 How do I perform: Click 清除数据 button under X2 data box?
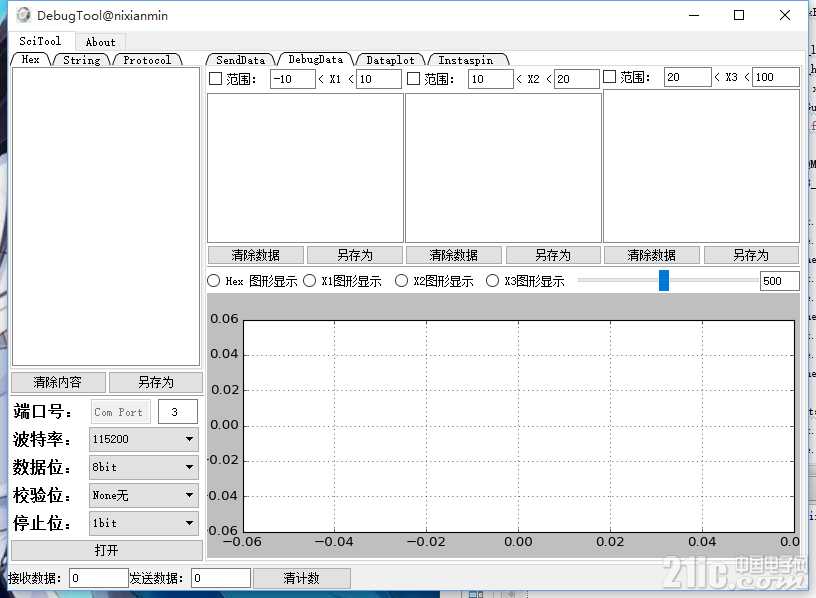(453, 255)
